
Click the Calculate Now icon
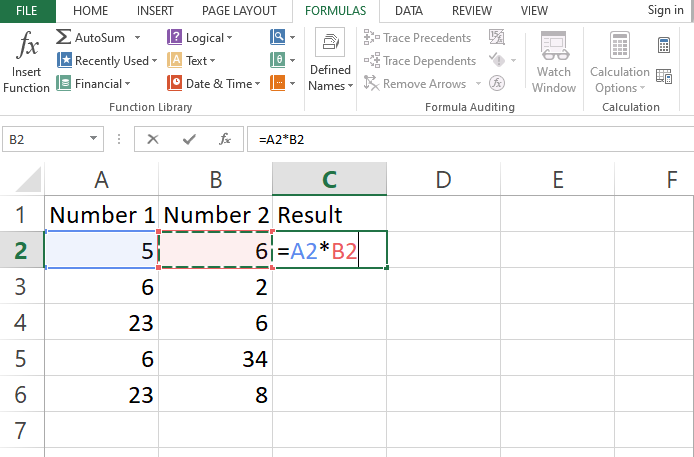click(664, 45)
